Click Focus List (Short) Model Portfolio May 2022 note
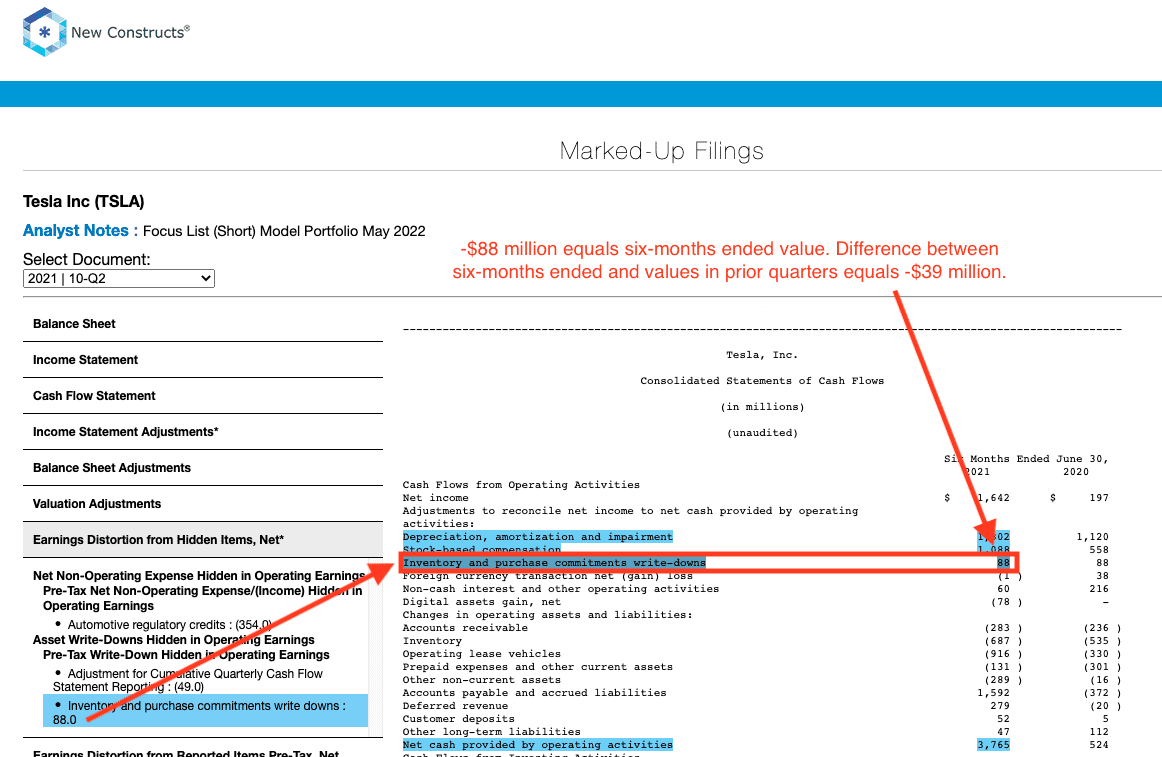Image resolution: width=1162 pixels, height=757 pixels. (x=284, y=231)
